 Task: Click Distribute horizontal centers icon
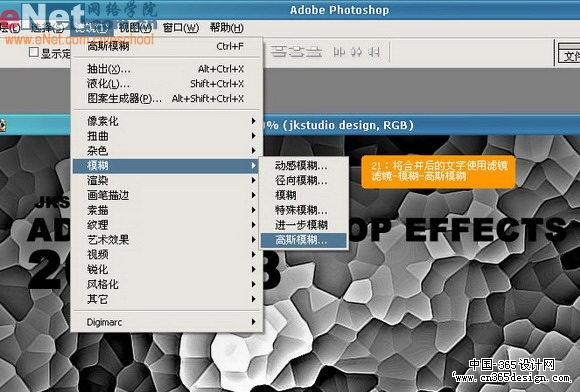[x=356, y=52]
